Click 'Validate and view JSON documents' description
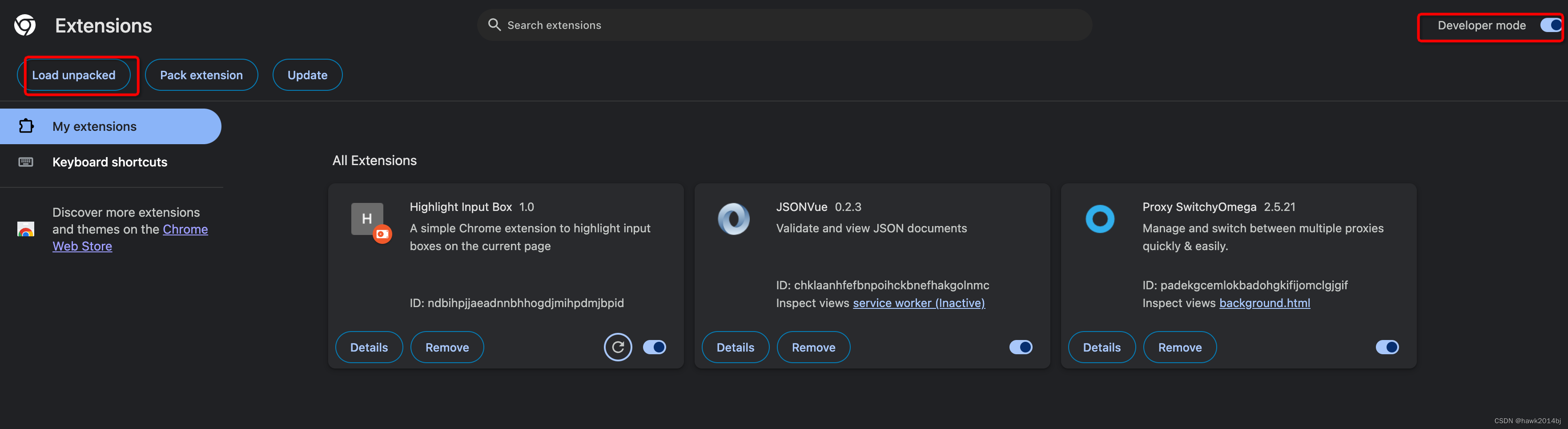The width and height of the screenshot is (1568, 429). pyautogui.click(x=872, y=228)
